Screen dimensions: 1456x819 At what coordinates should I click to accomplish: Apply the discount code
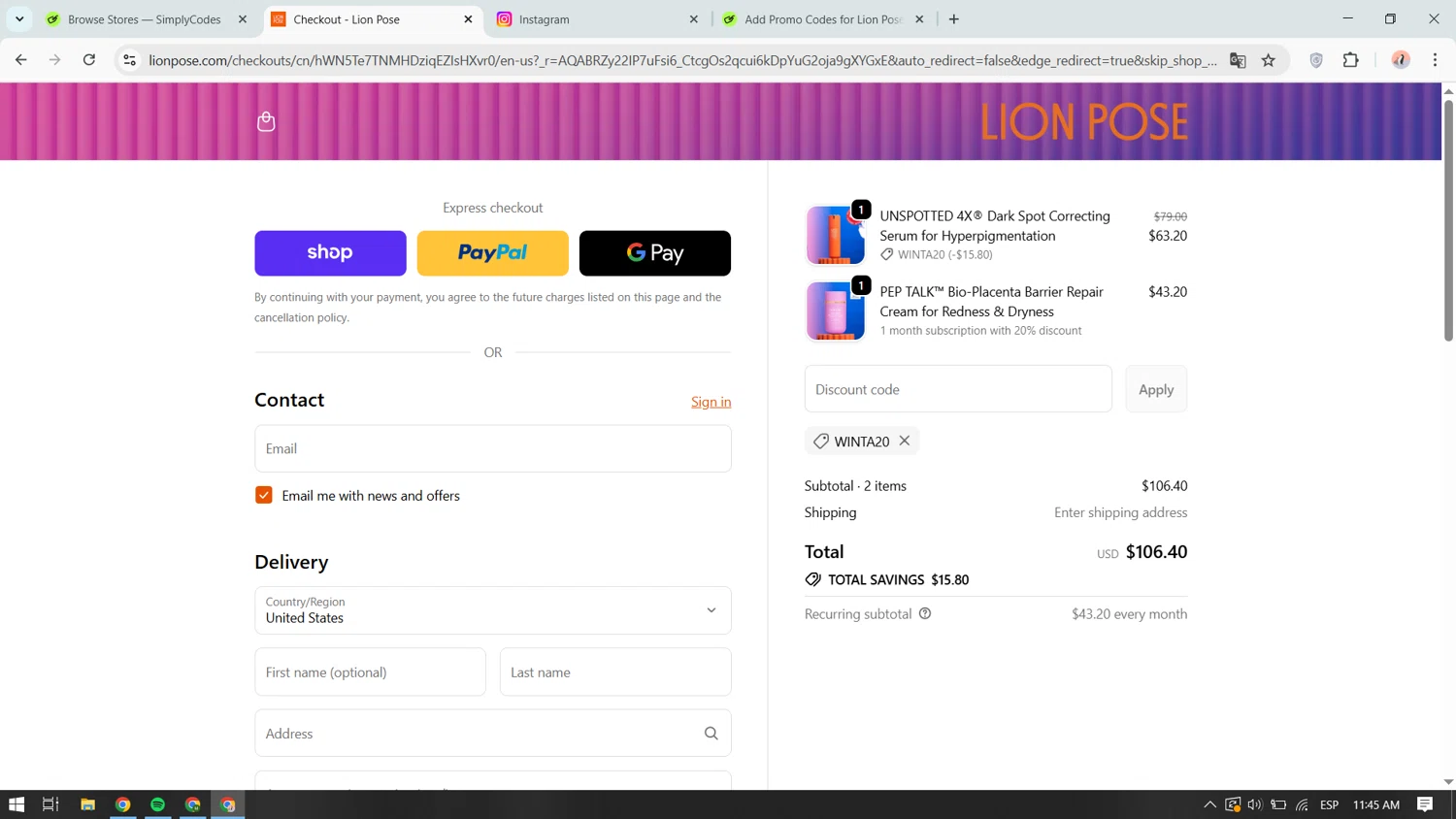pyautogui.click(x=1156, y=389)
